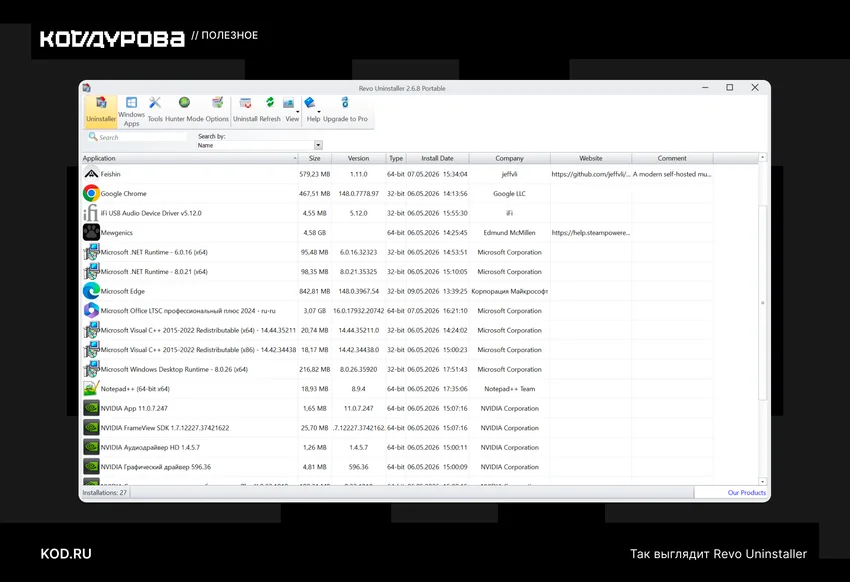Sort by the Size column header

[314, 158]
